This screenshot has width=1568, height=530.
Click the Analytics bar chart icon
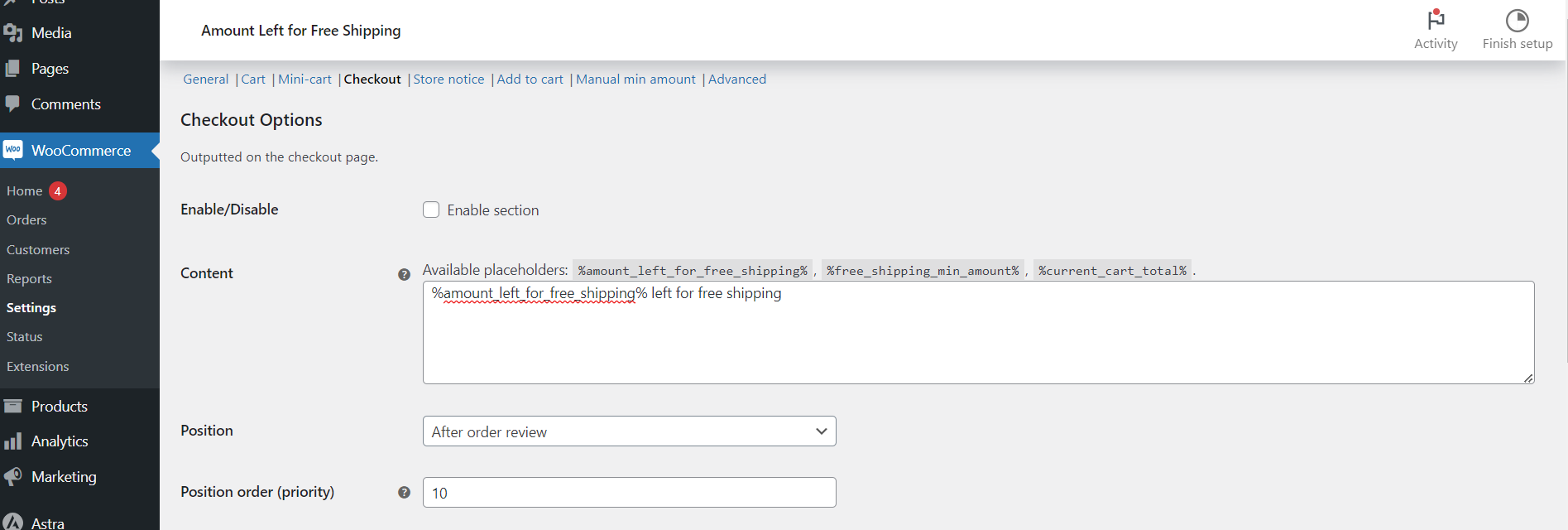[x=12, y=441]
